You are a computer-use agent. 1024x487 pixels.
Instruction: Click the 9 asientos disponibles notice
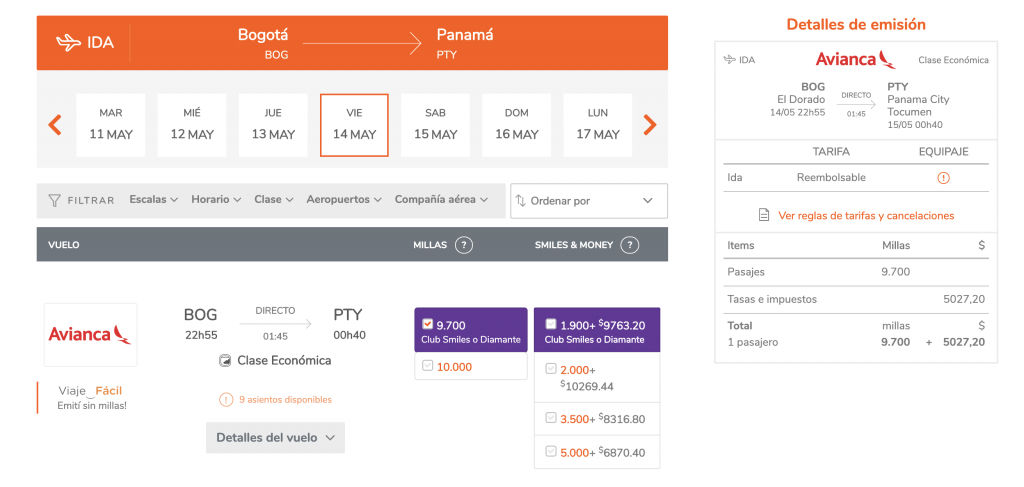(285, 400)
